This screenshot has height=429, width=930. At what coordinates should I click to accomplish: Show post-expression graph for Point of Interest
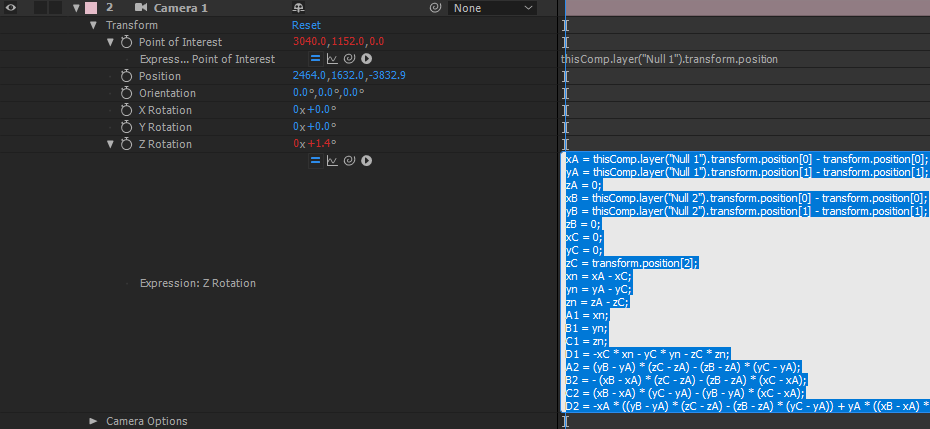click(x=332, y=59)
